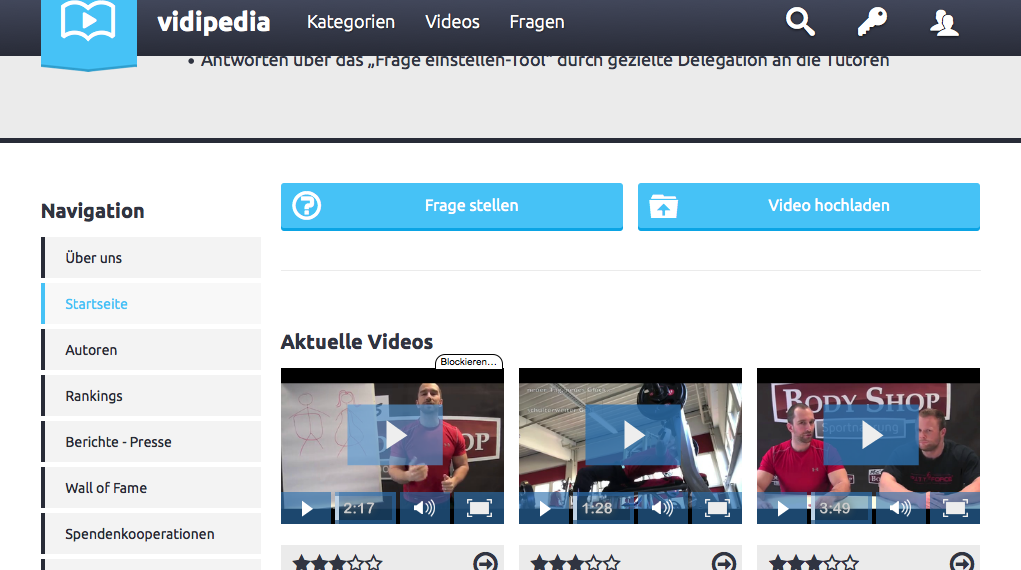Image resolution: width=1021 pixels, height=570 pixels.
Task: Open Wall of Fame in navigation
Action: pos(151,488)
